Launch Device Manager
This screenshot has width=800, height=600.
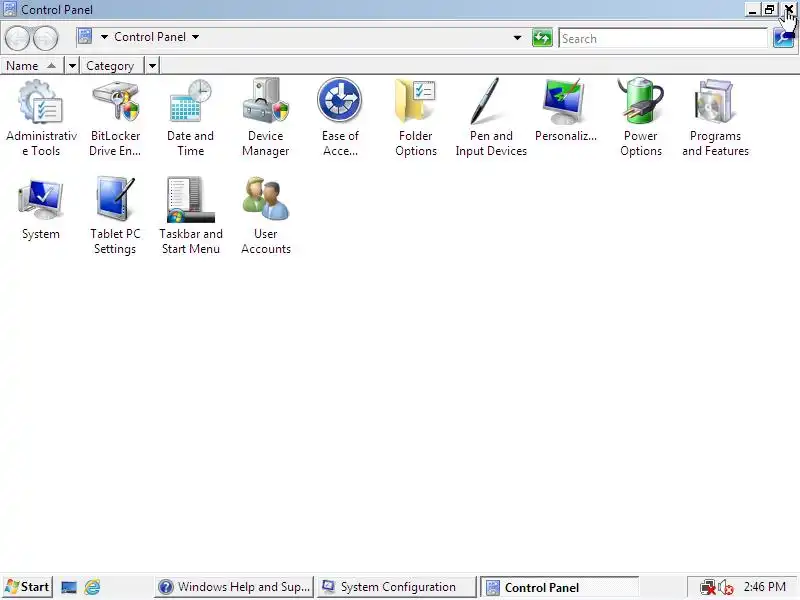pos(265,117)
